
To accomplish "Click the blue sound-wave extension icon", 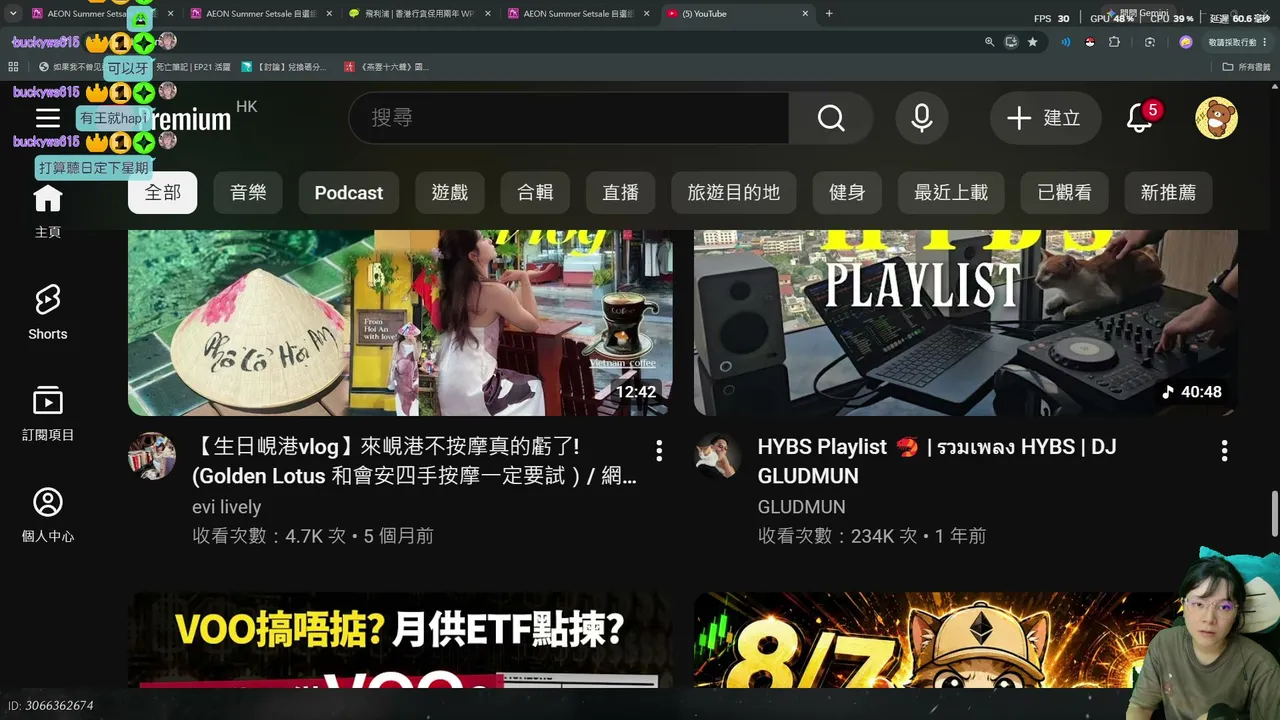I will coord(1065,42).
